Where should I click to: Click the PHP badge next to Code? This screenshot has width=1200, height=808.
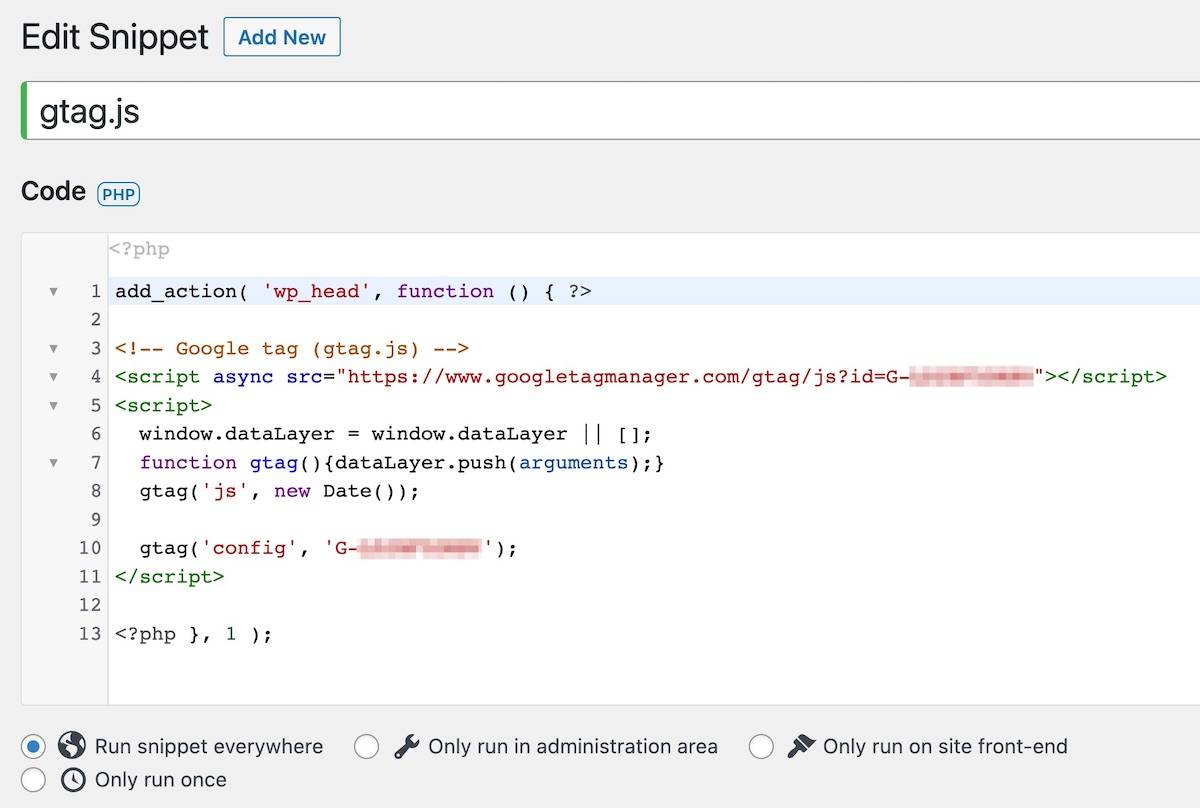pyautogui.click(x=118, y=195)
